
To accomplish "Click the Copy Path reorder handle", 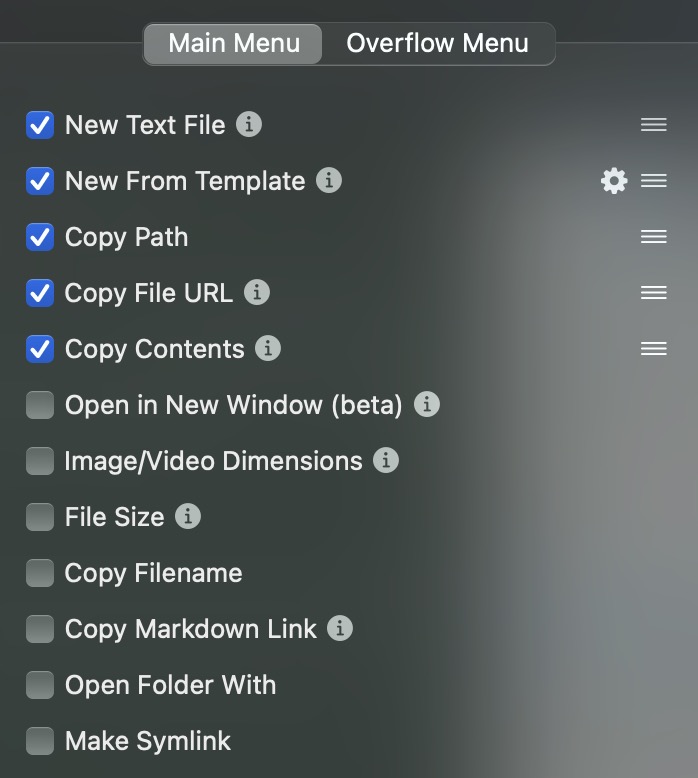I will (653, 237).
